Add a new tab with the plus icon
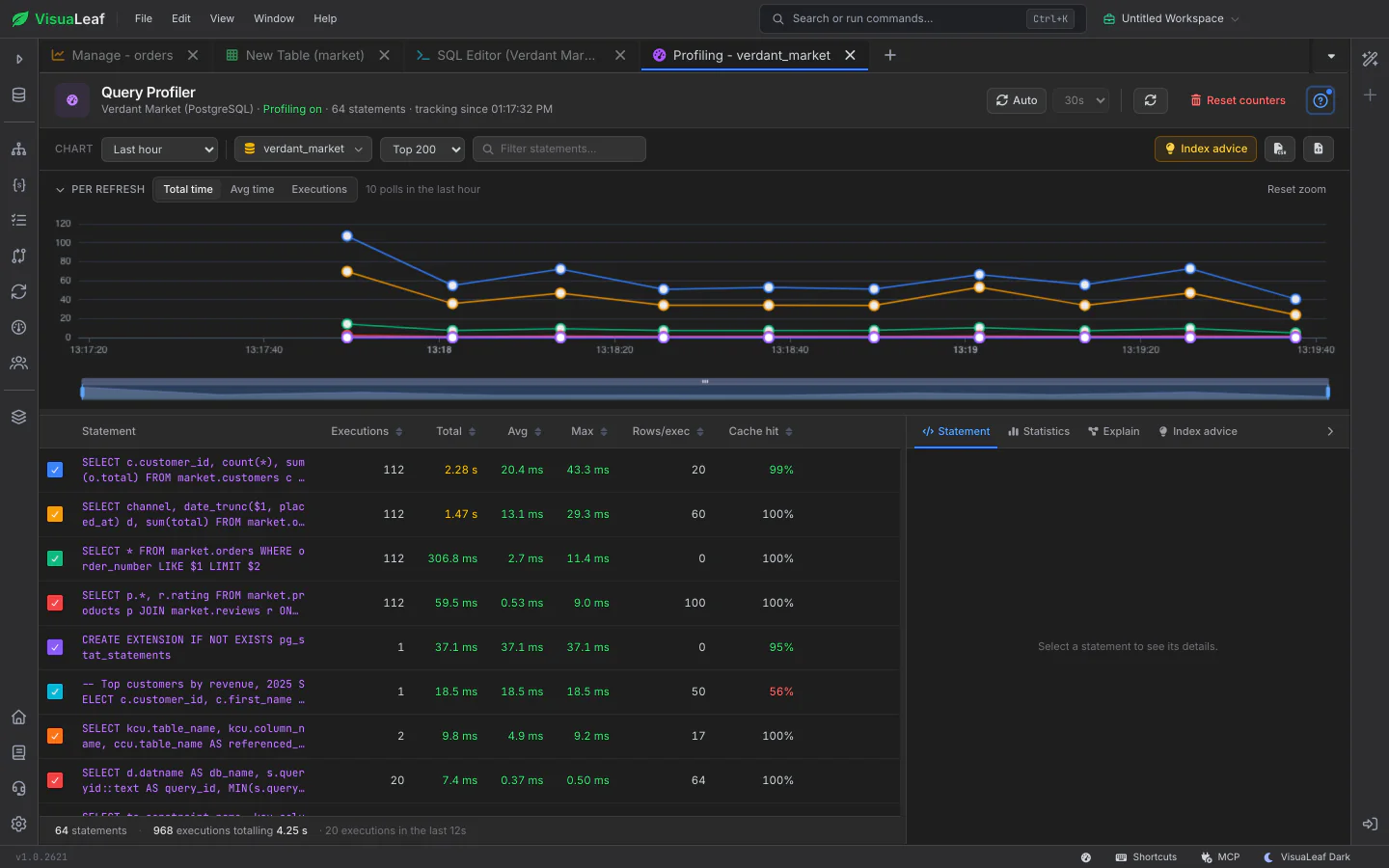 [x=890, y=55]
